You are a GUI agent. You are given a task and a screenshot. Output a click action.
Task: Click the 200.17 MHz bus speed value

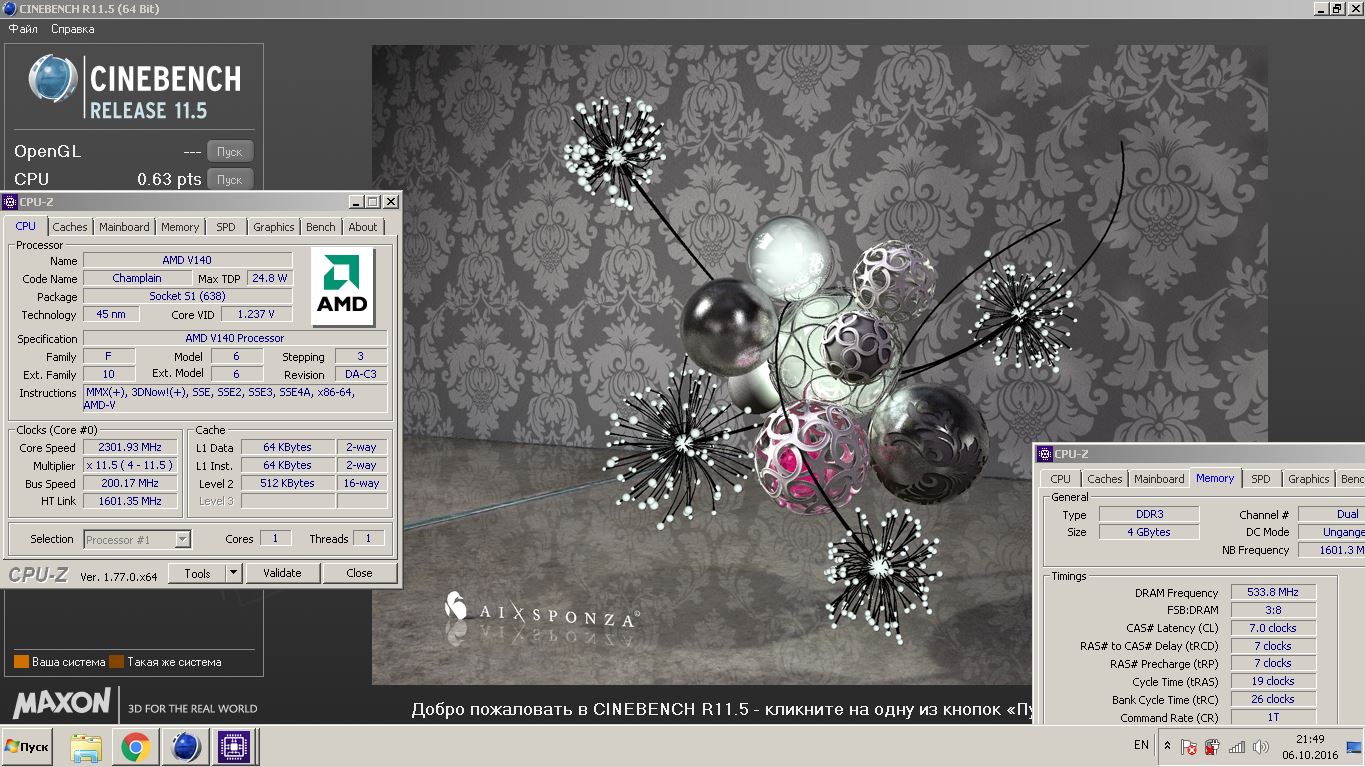point(130,483)
